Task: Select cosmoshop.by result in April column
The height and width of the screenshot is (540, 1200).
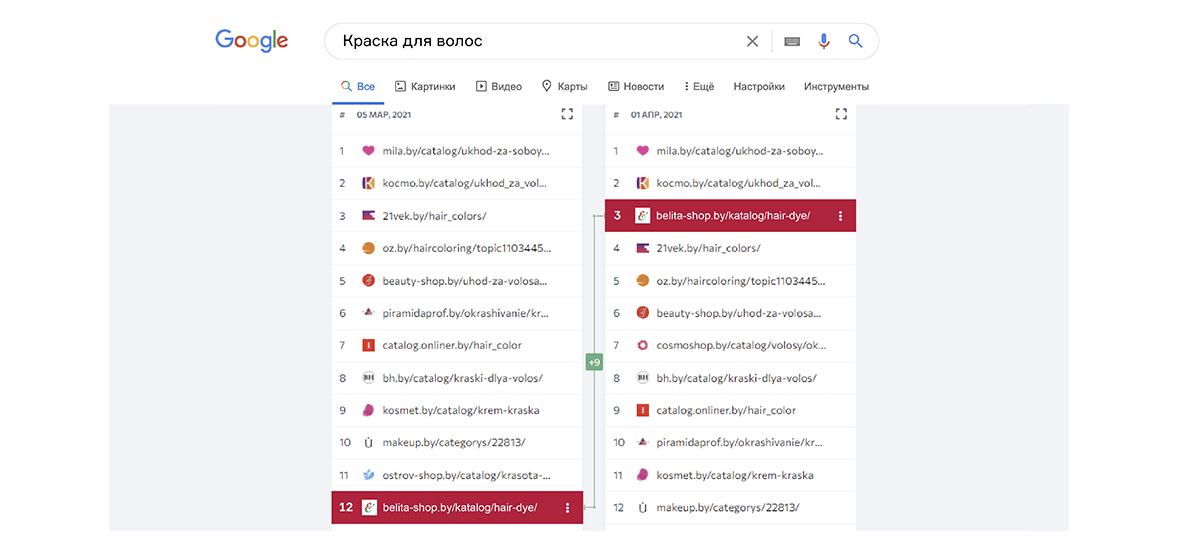Action: point(741,345)
